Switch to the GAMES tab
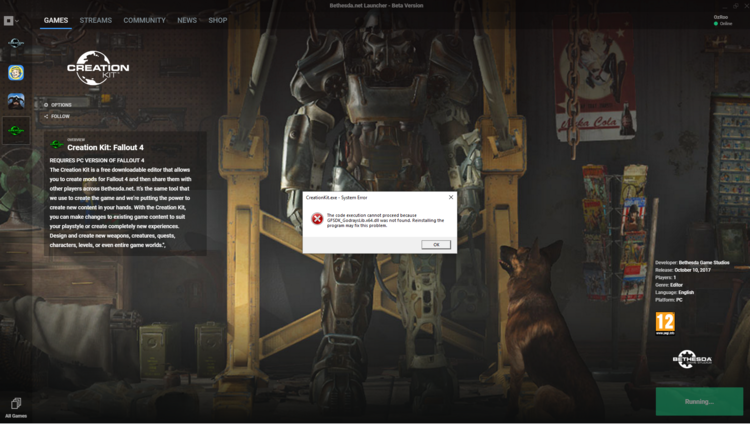 tap(56, 21)
